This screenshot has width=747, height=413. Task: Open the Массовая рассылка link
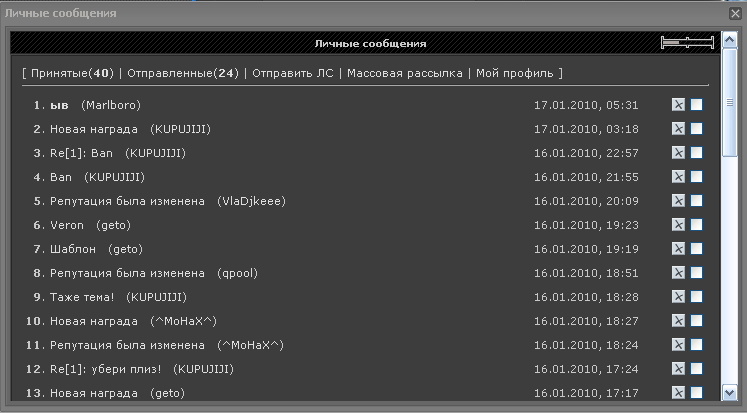404,73
